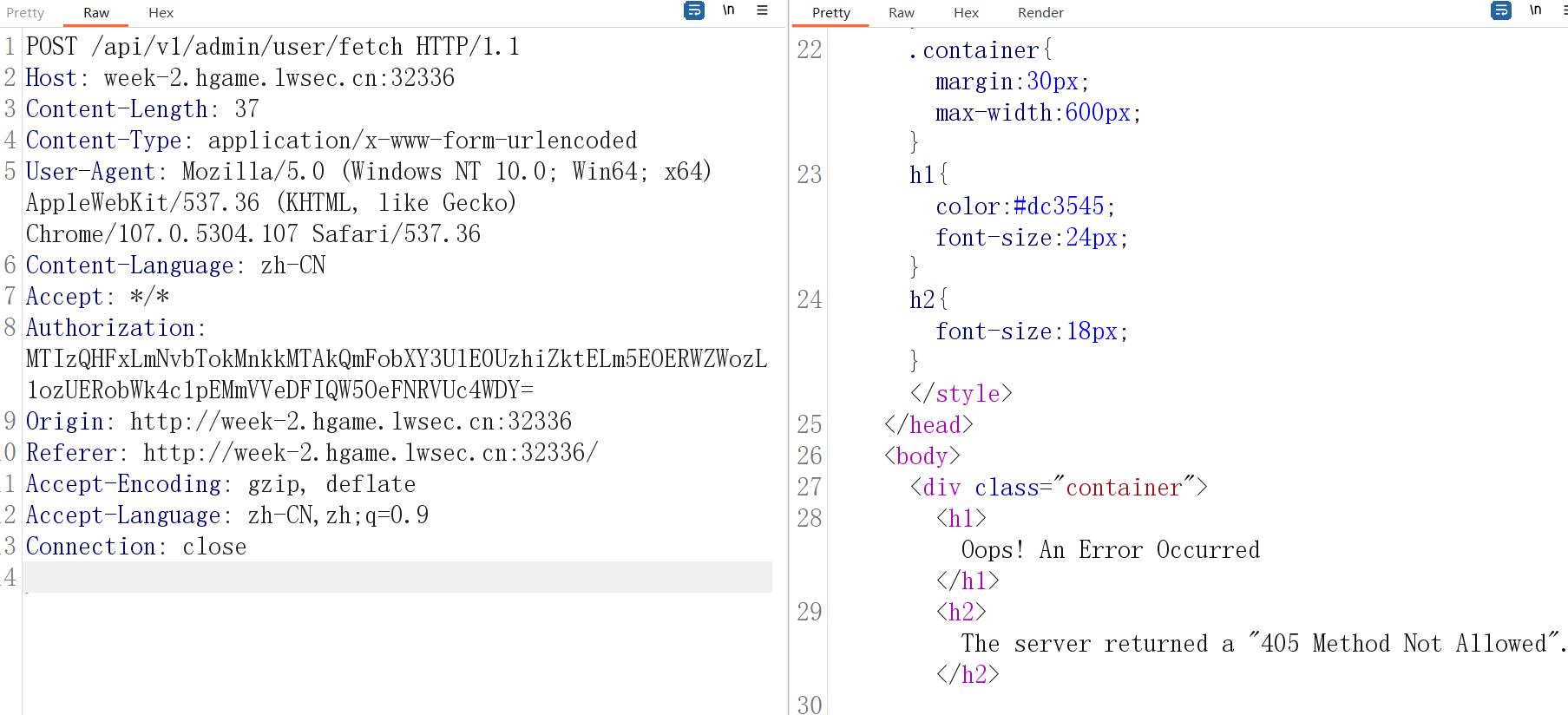Select the response panel Pretty tab
Screen dimensions: 1568x715
pos(831,13)
